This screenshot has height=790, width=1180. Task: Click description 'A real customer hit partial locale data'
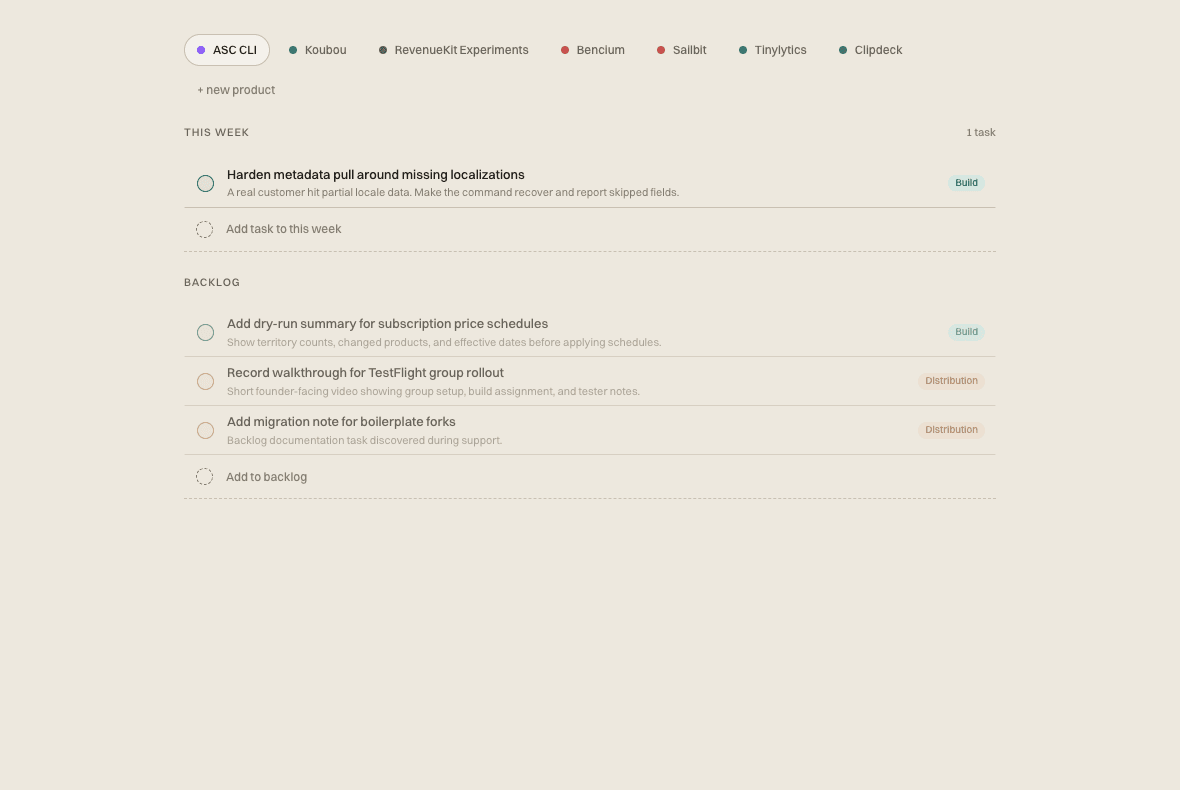453,193
